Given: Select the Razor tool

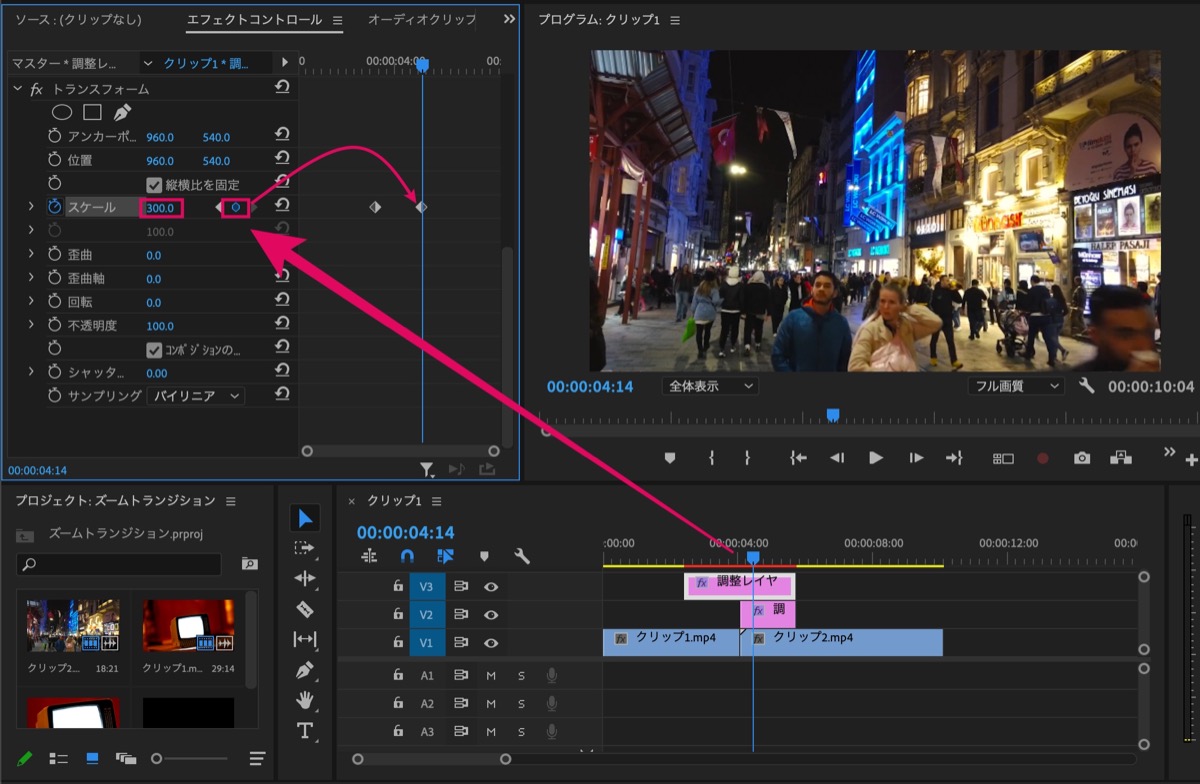Looking at the screenshot, I should coord(305,609).
